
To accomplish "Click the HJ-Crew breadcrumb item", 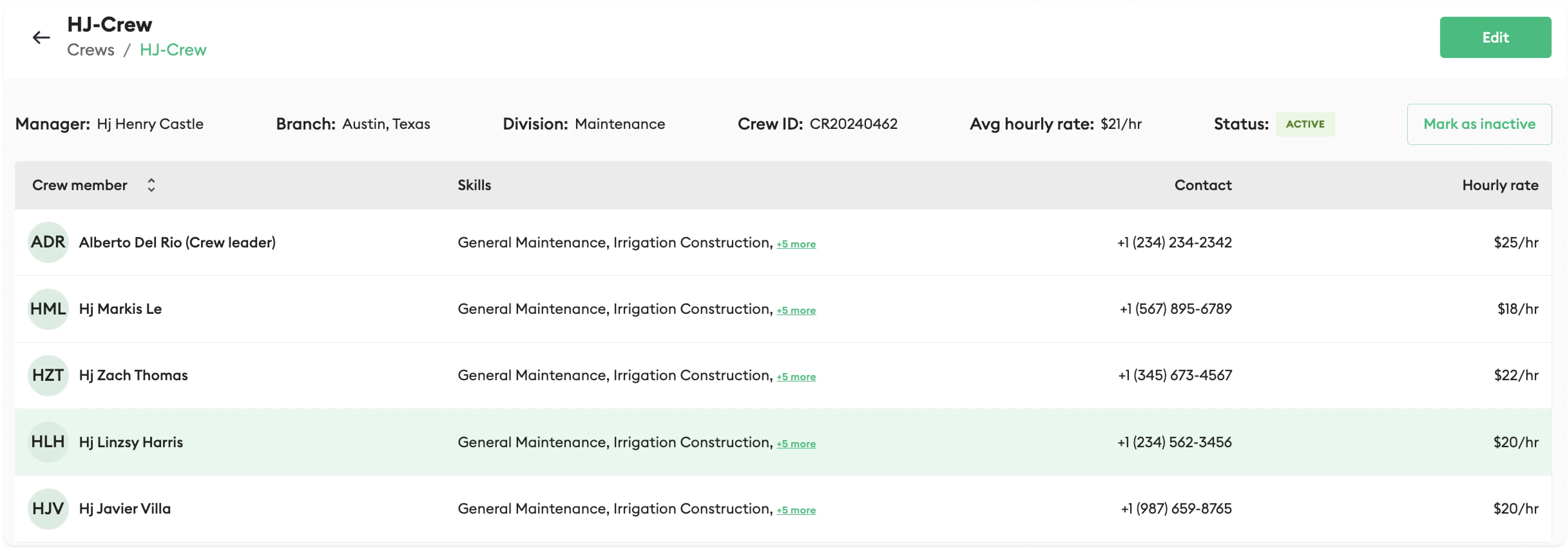I will click(x=173, y=50).
